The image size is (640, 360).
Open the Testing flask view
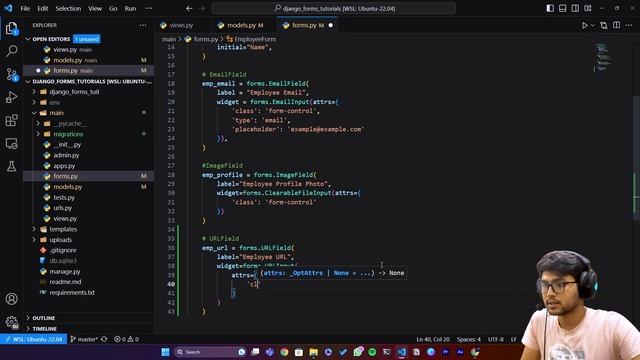[11, 166]
